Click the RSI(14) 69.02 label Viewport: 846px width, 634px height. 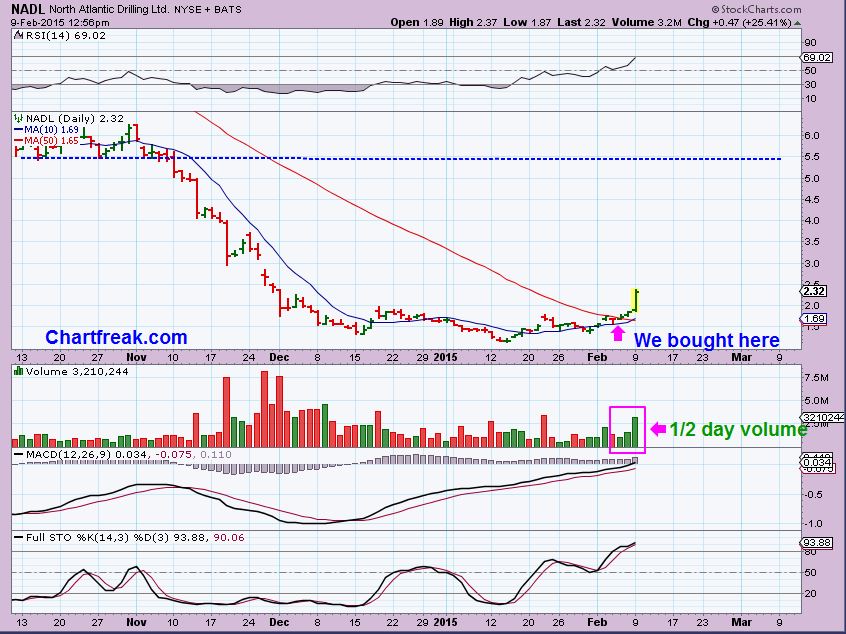pos(60,36)
